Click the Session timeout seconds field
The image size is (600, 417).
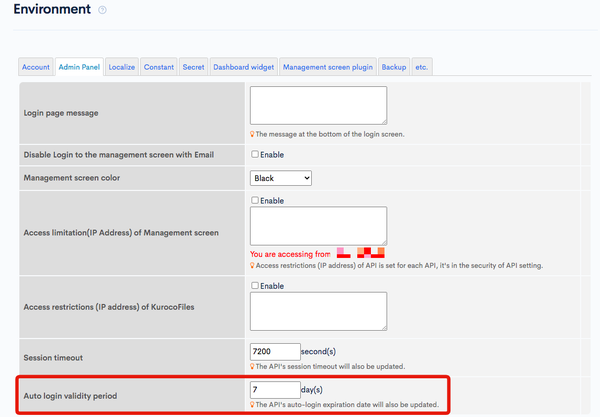pyautogui.click(x=275, y=352)
